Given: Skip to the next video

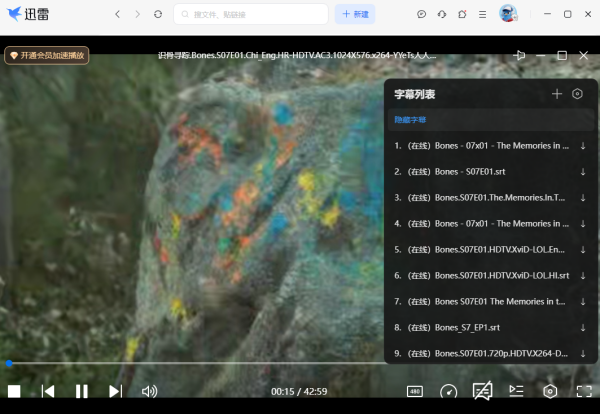Looking at the screenshot, I should point(116,391).
